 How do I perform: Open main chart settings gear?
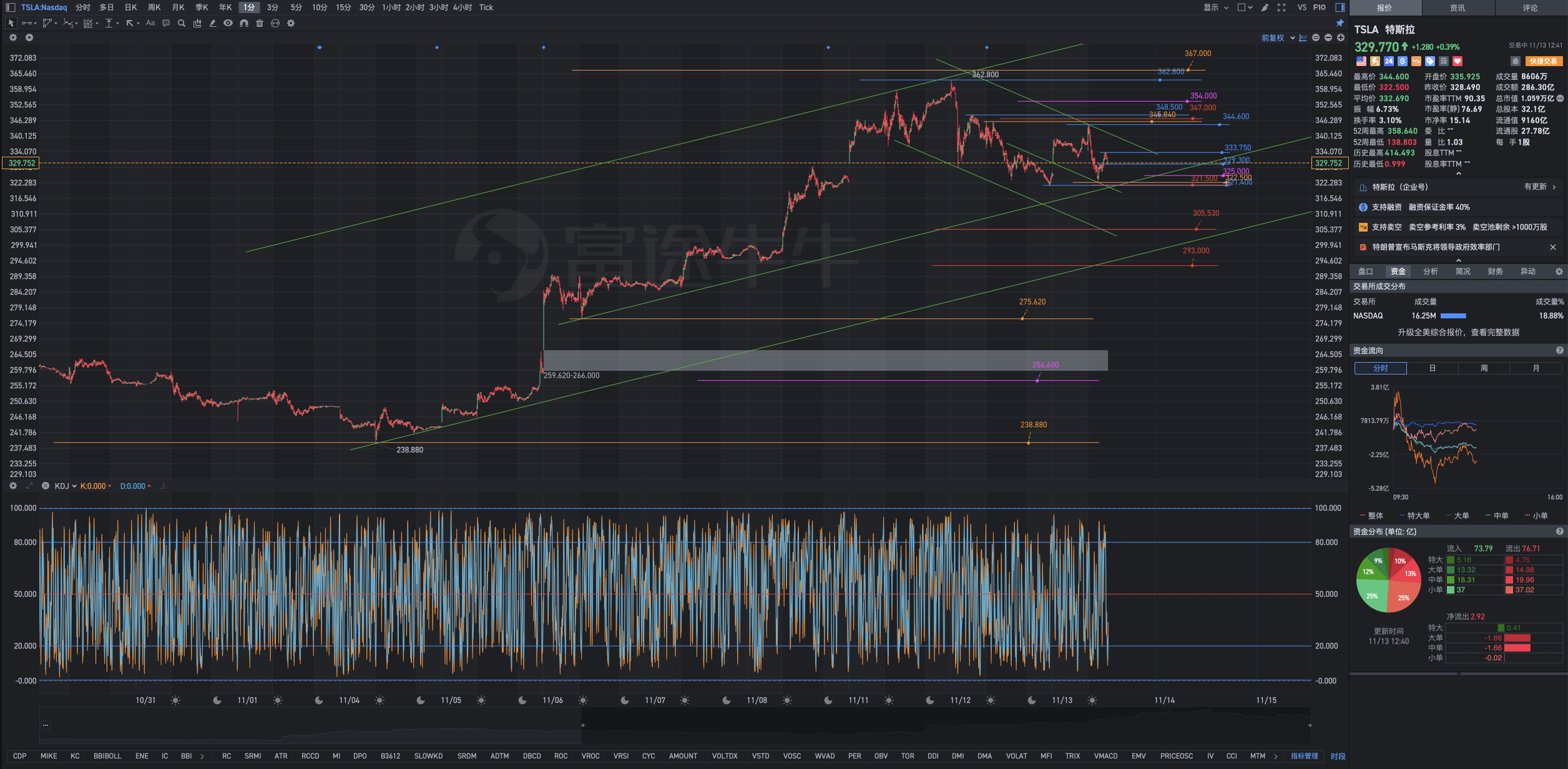pos(13,37)
